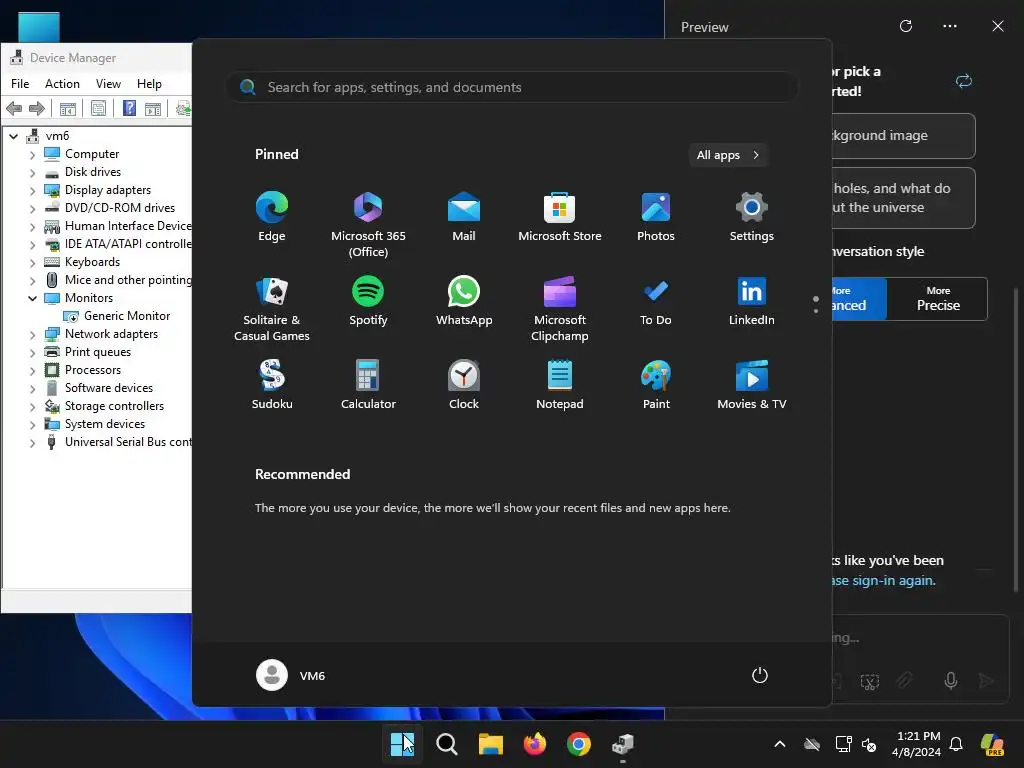This screenshot has height=768, width=1024.
Task: Expand the Disk drives node
Action: (x=33, y=173)
